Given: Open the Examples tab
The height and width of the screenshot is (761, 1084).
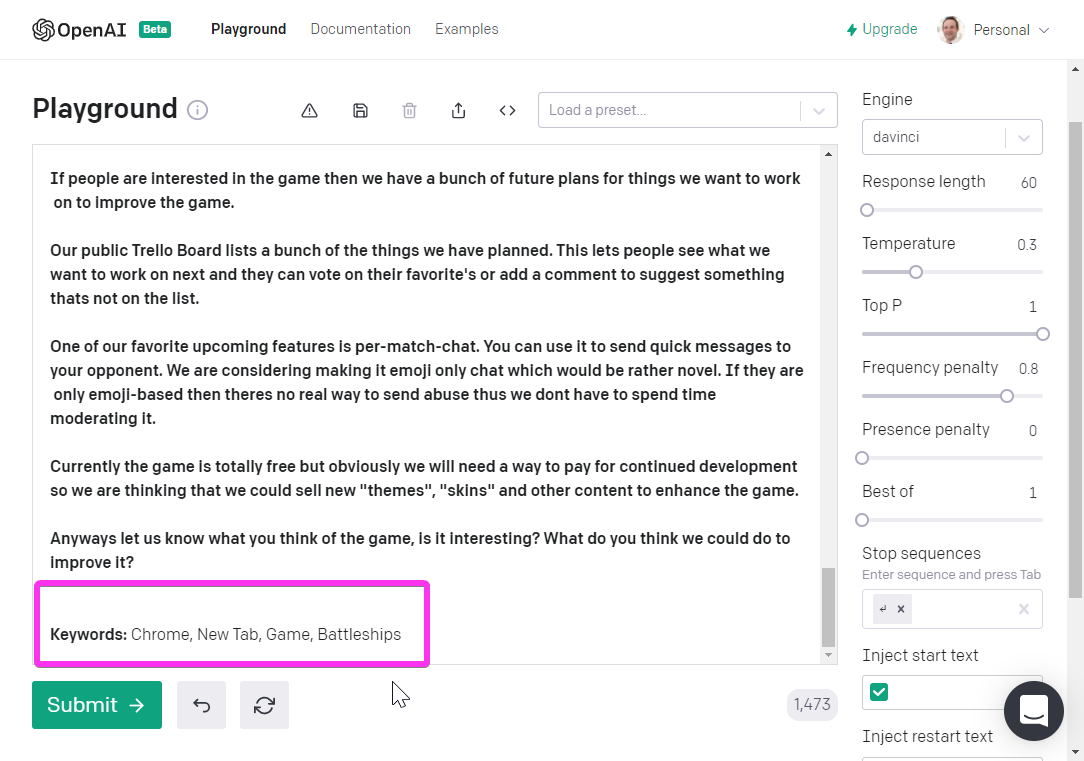Looking at the screenshot, I should pyautogui.click(x=466, y=29).
